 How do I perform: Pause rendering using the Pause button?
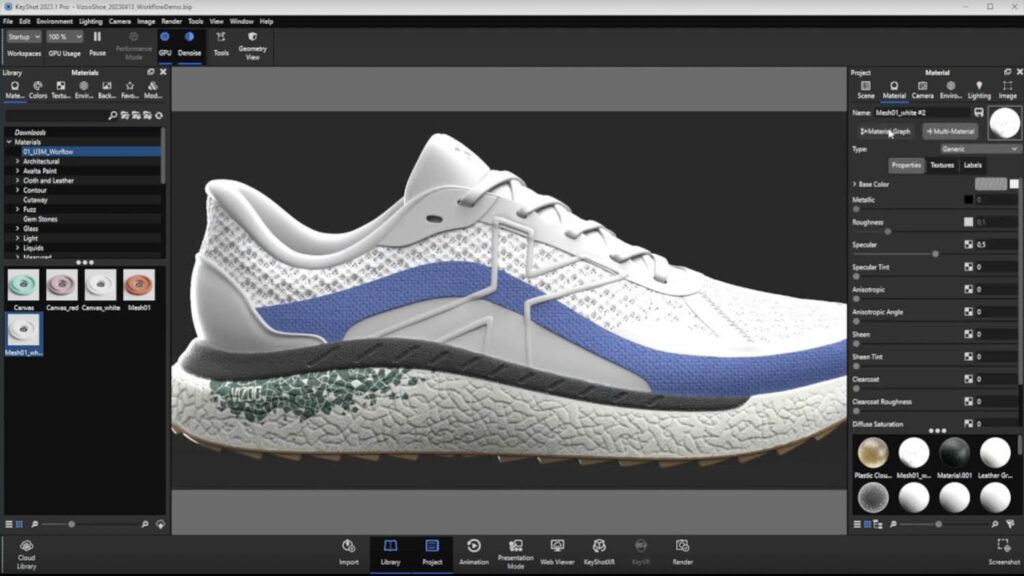(x=96, y=37)
